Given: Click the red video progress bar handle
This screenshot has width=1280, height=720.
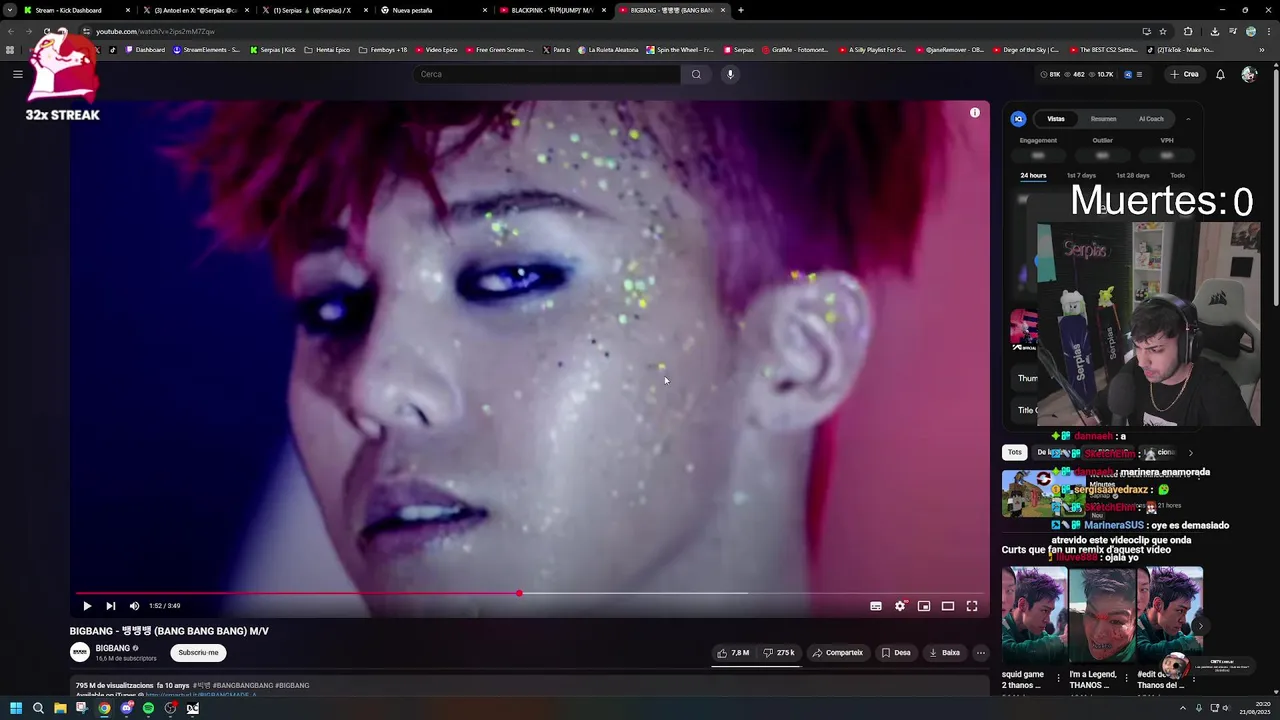Looking at the screenshot, I should (519, 593).
